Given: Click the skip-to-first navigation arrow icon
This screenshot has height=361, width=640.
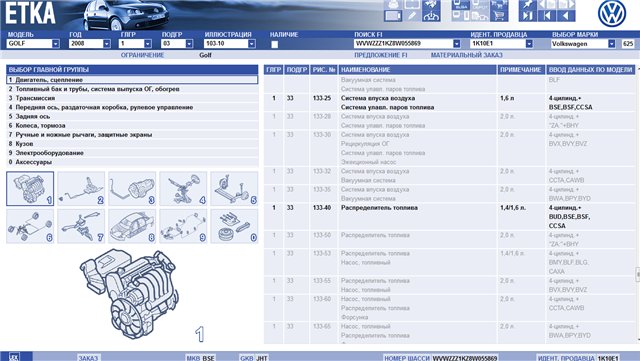Looking at the screenshot, I should 547,16.
